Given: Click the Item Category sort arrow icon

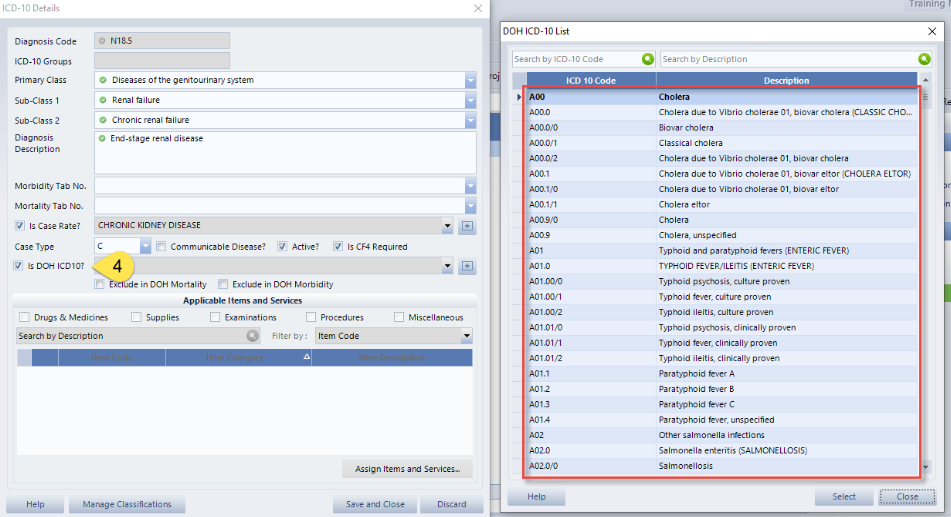Looking at the screenshot, I should (x=306, y=356).
